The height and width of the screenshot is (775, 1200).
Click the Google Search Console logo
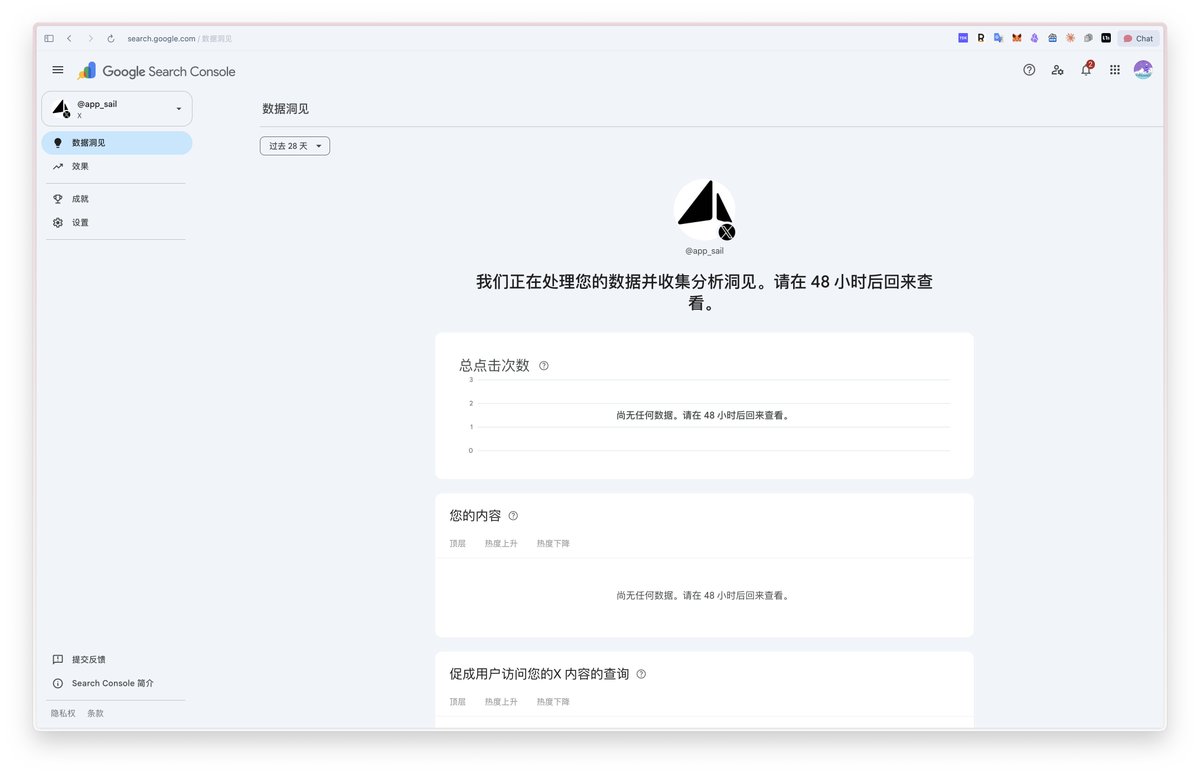pyautogui.click(x=157, y=71)
